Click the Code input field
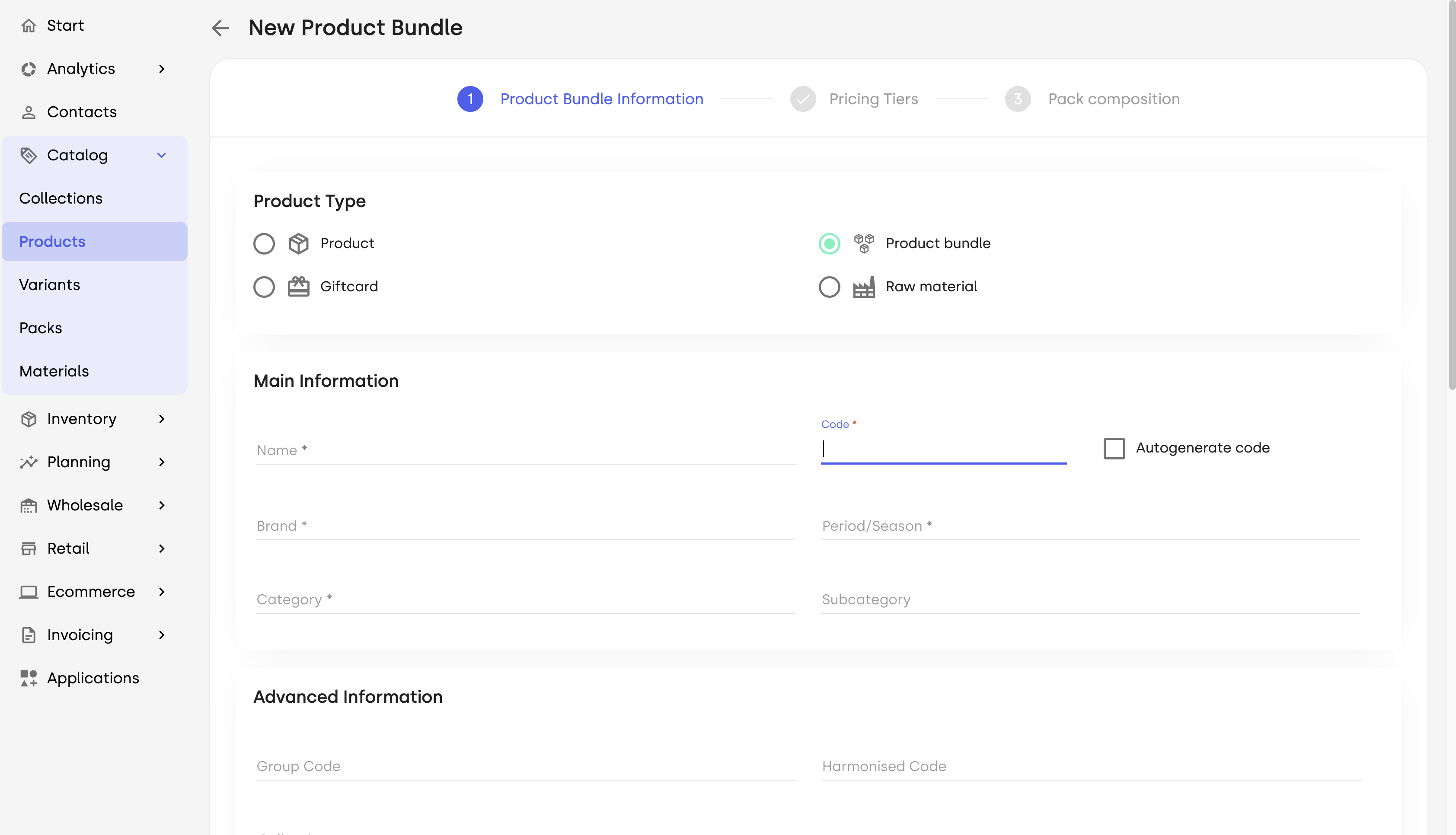The width and height of the screenshot is (1456, 835). point(943,449)
